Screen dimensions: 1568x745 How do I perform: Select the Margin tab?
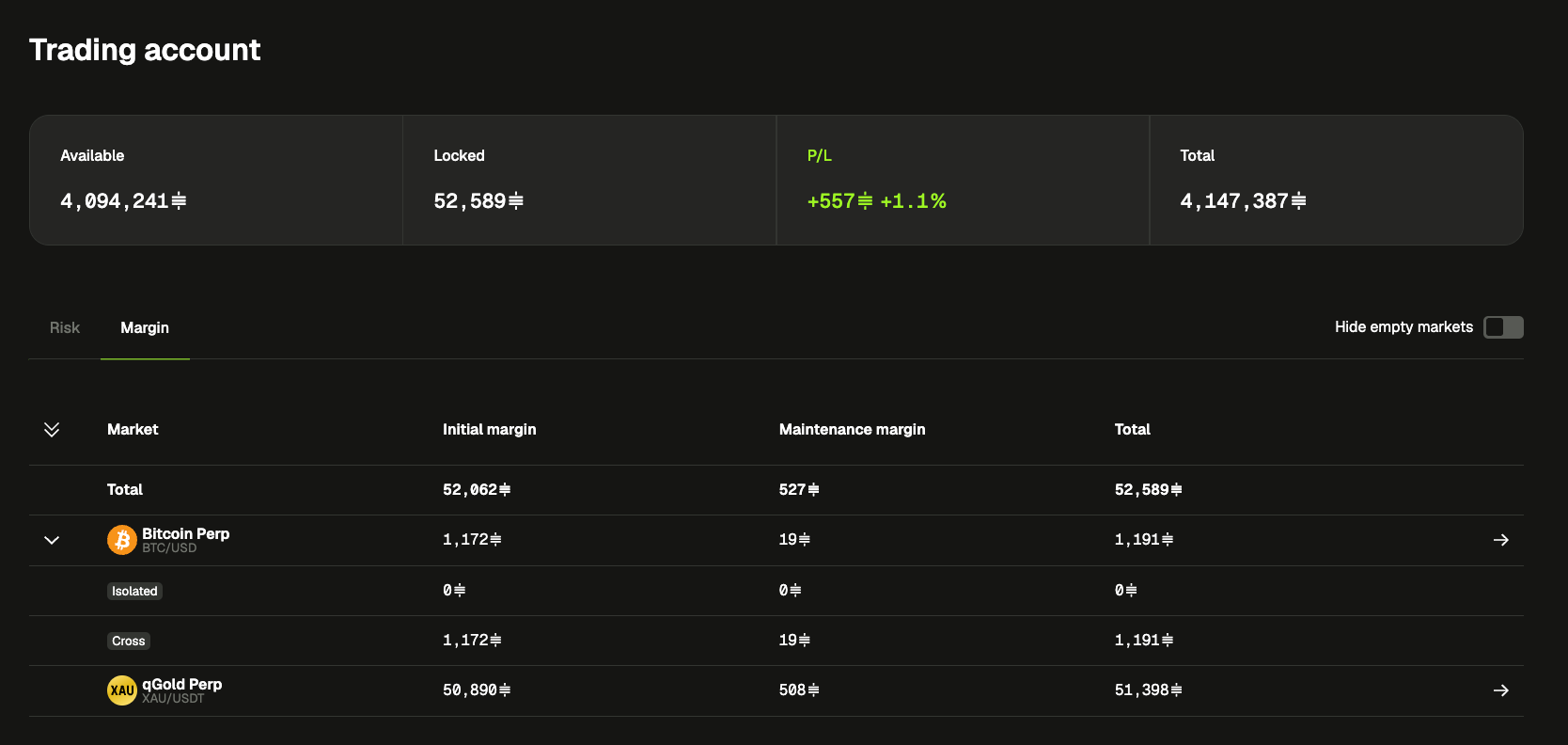[x=145, y=327]
